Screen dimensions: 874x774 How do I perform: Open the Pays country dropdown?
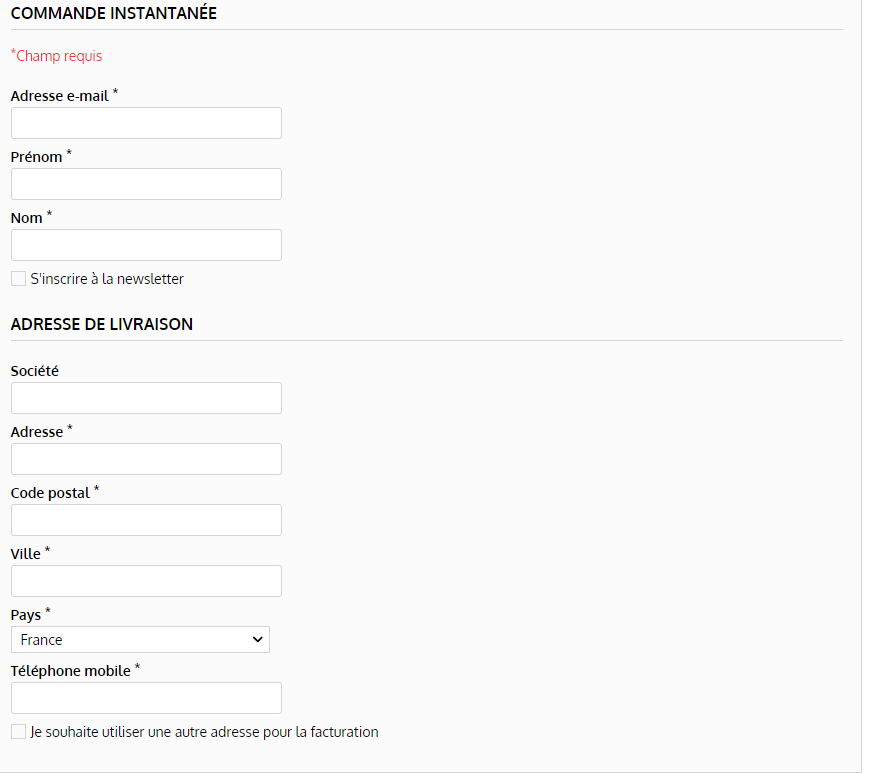pyautogui.click(x=140, y=640)
